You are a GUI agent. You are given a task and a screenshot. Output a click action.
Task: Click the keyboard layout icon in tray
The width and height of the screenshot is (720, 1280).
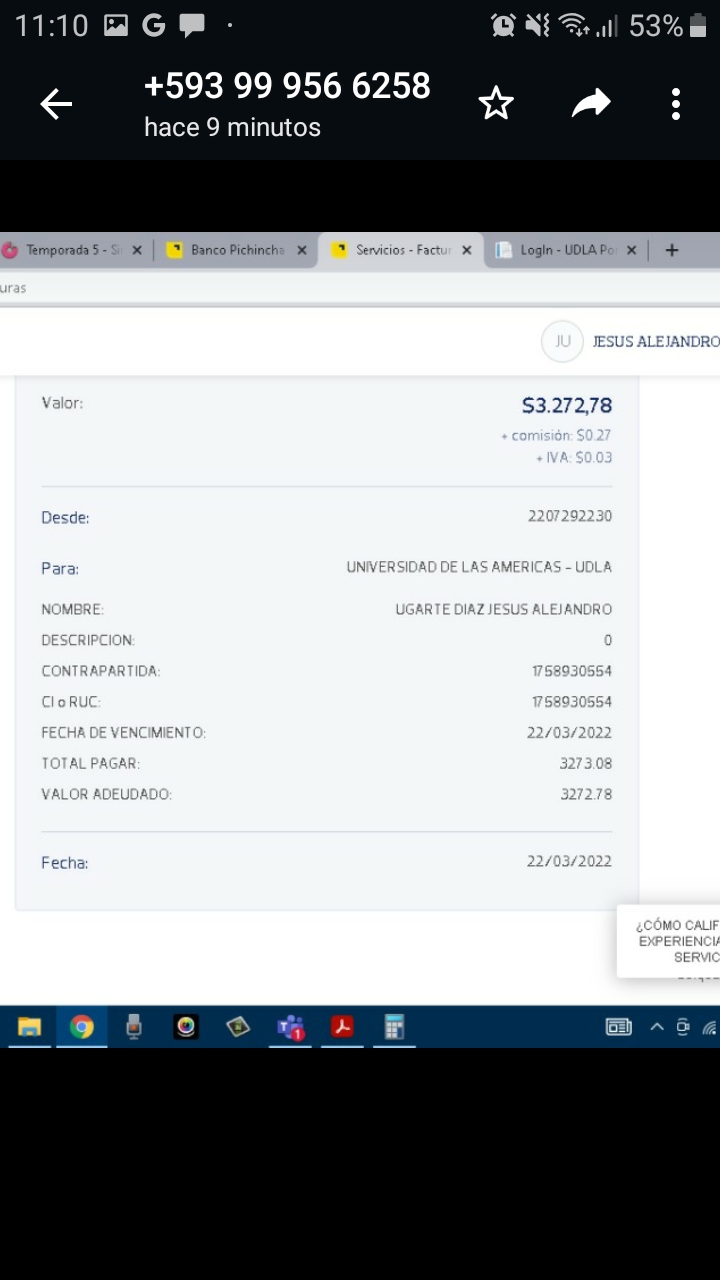[x=619, y=1027]
